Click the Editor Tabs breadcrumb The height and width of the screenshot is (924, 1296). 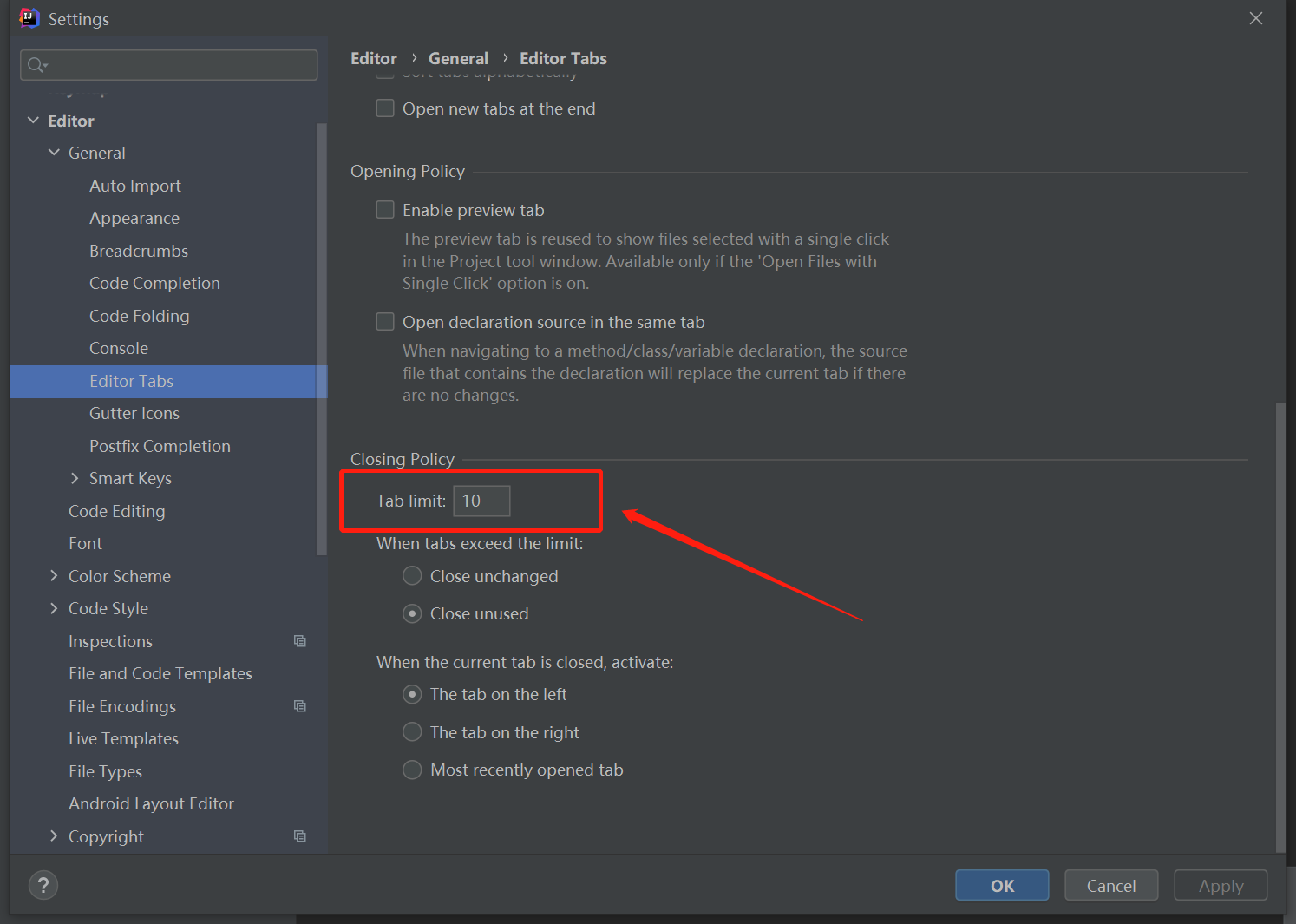[x=563, y=58]
